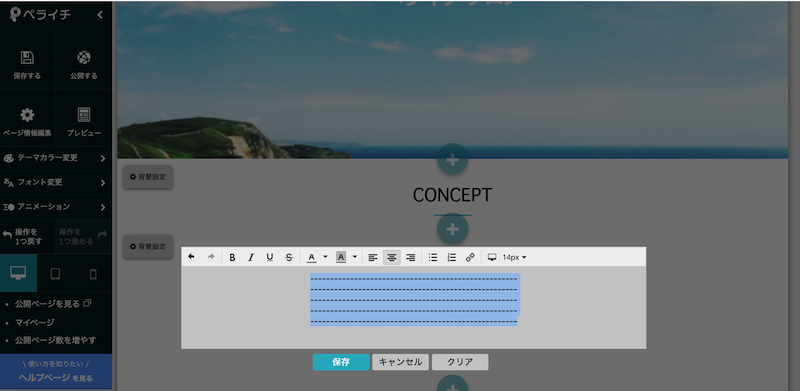Click the background highlight color swatch

click(x=341, y=257)
